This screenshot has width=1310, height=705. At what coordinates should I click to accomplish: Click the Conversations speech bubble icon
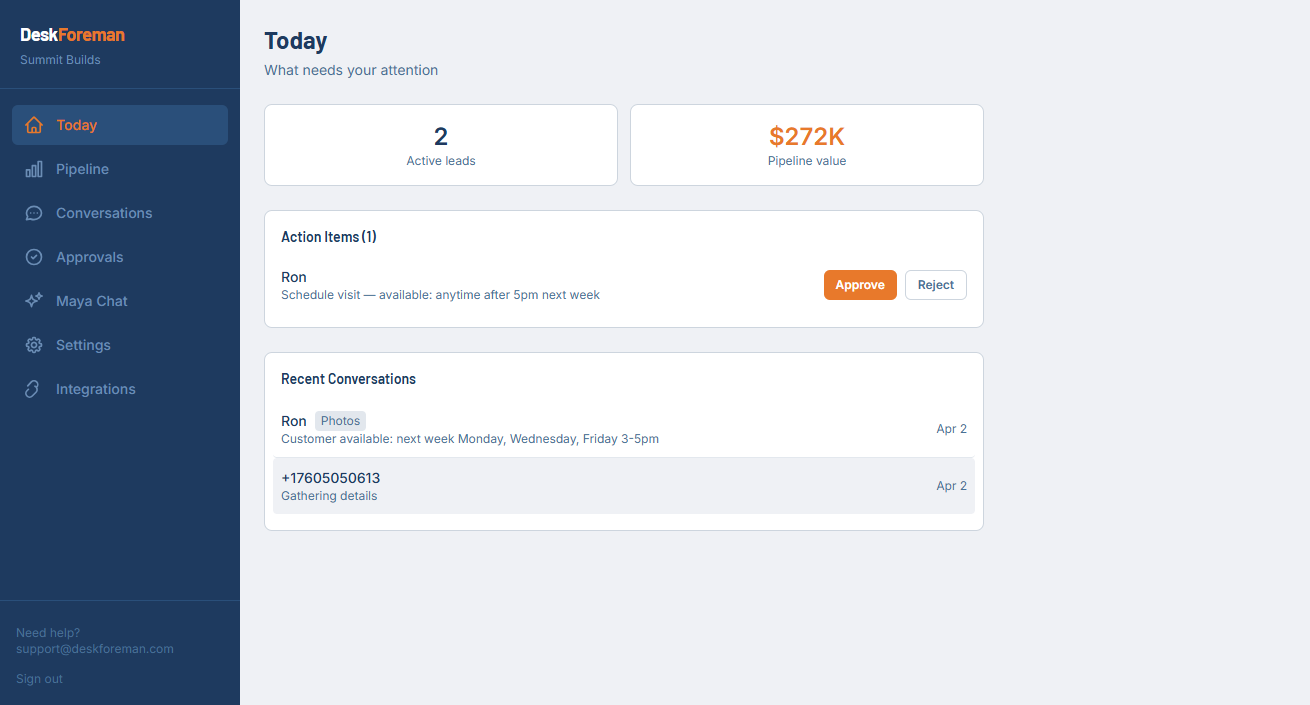34,213
